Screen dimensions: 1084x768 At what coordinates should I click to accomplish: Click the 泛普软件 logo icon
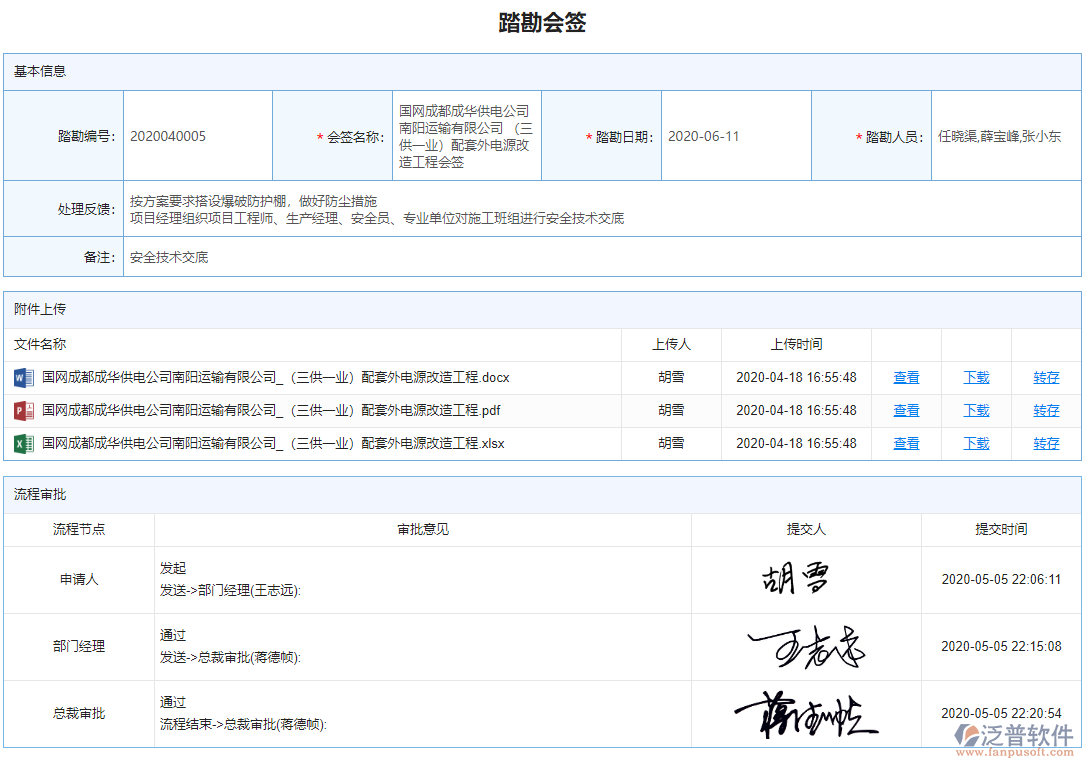point(965,735)
